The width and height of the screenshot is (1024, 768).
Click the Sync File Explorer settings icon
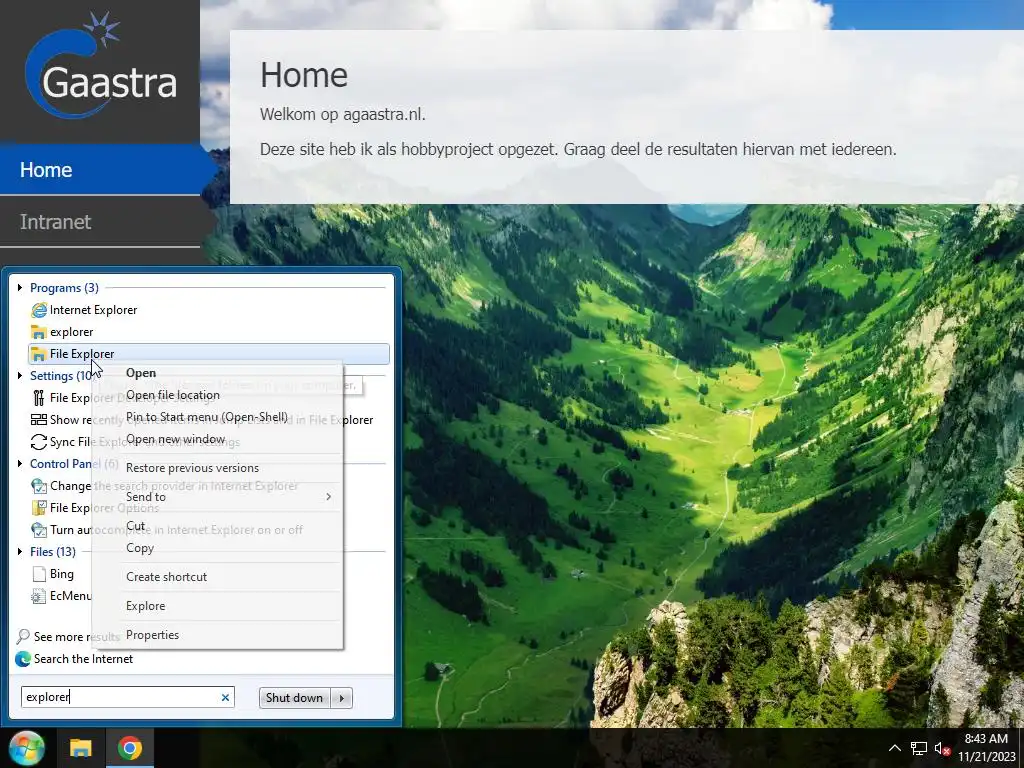coord(39,442)
